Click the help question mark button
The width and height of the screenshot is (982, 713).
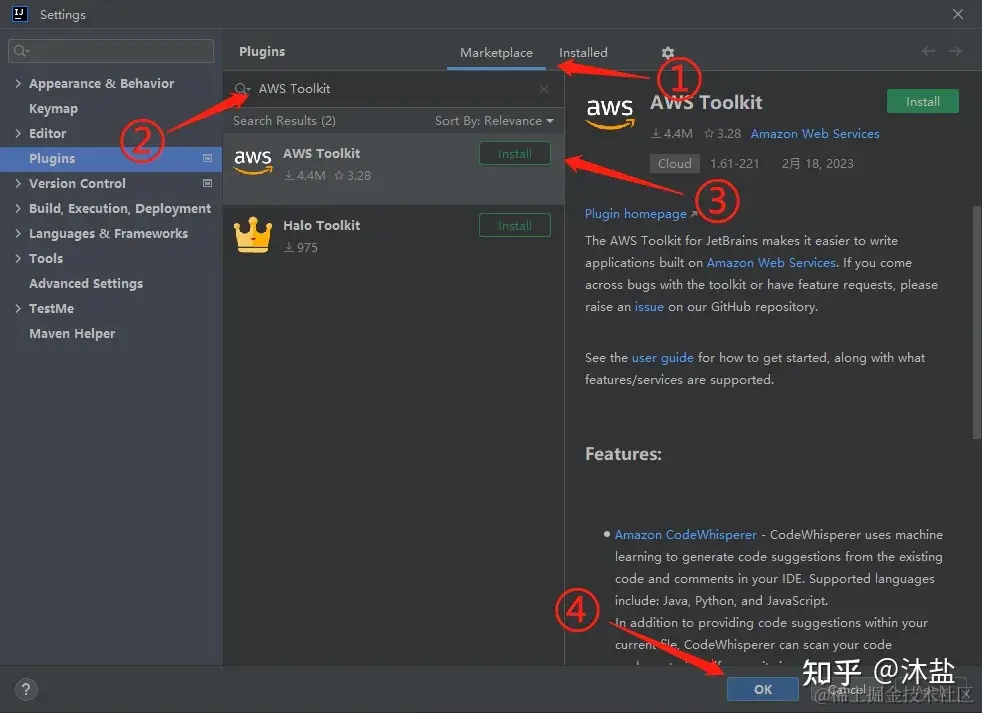(x=26, y=690)
